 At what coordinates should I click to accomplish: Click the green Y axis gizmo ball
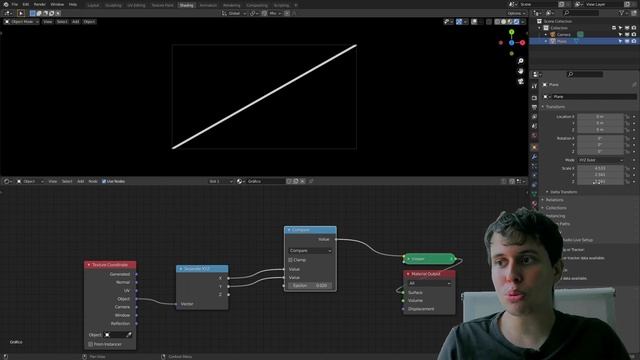(511, 32)
